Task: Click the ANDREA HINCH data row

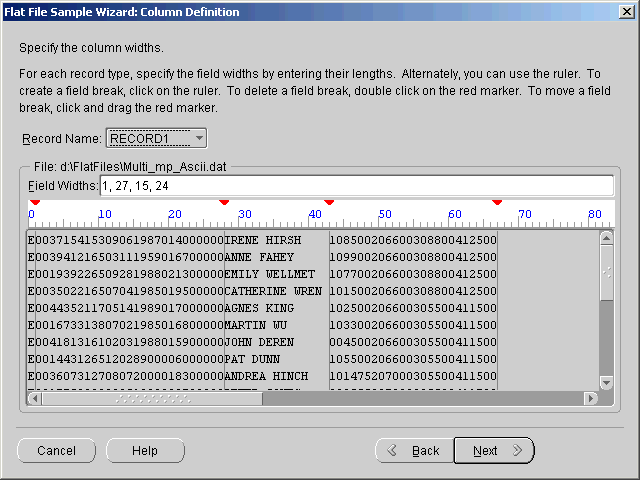Action: coord(262,376)
